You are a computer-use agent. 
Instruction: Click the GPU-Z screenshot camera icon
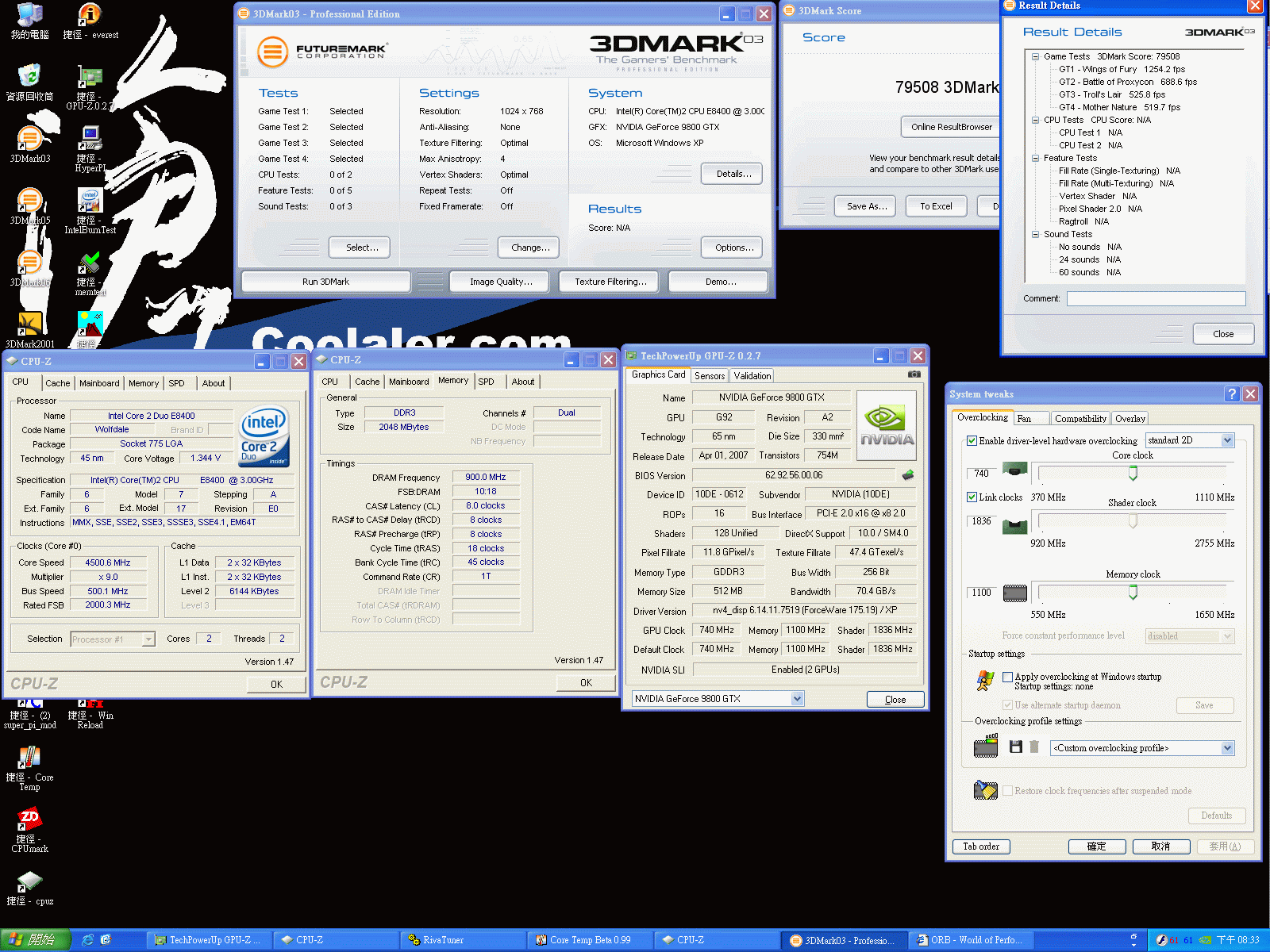coord(914,374)
